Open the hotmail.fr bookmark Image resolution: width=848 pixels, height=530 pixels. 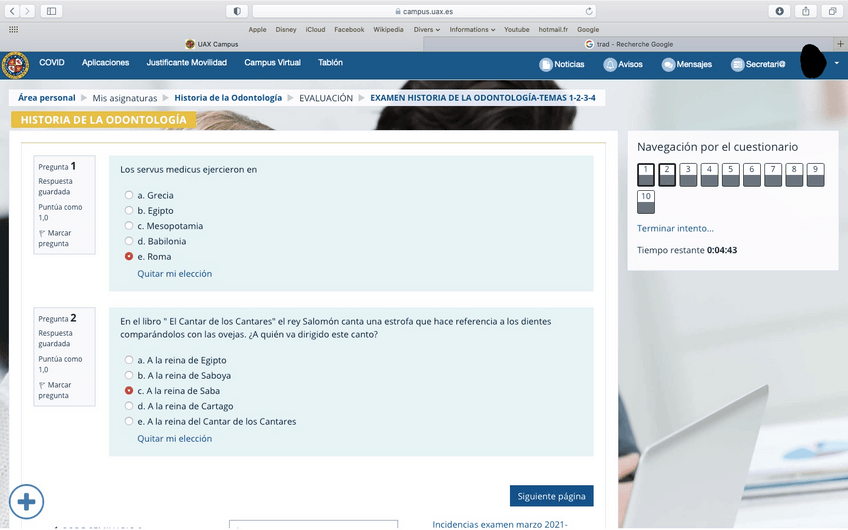pos(553,29)
